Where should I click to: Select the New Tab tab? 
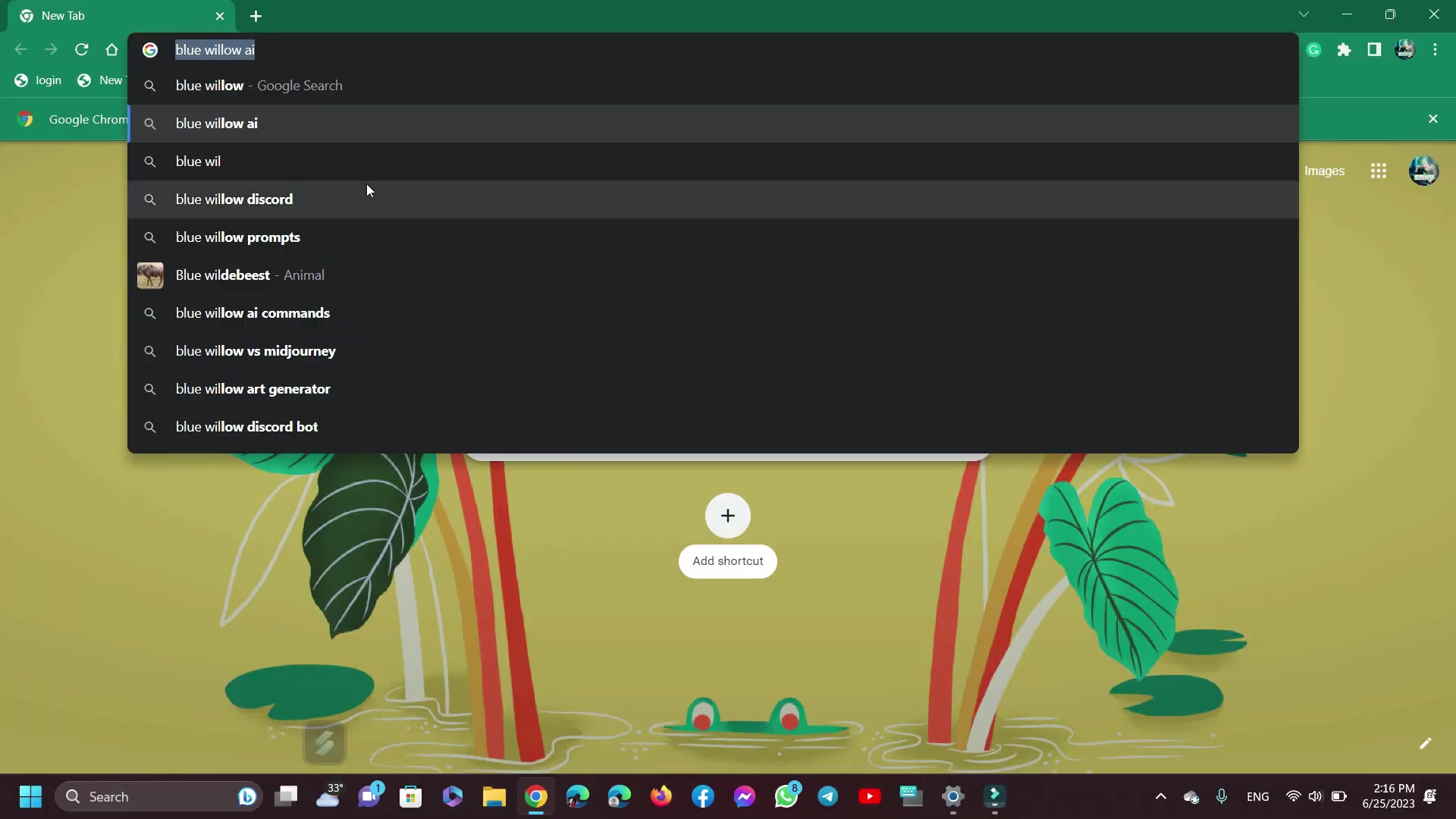point(121,16)
